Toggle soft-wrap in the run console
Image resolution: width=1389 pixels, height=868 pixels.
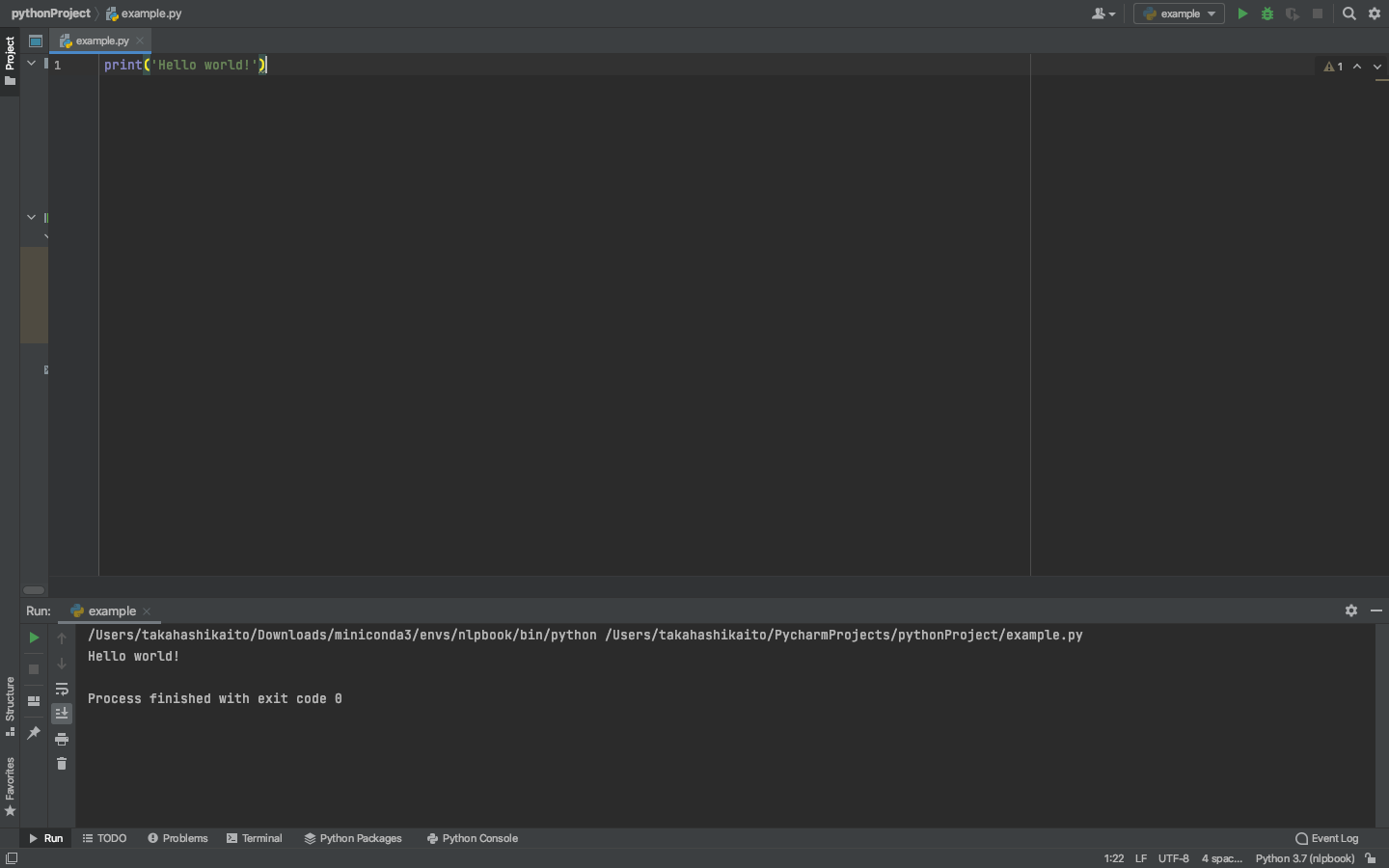click(x=61, y=689)
